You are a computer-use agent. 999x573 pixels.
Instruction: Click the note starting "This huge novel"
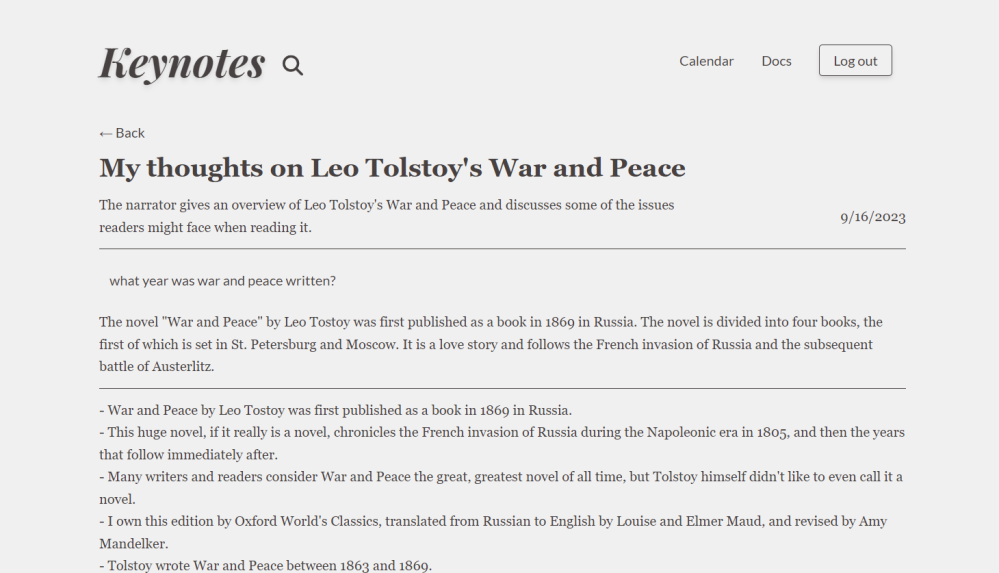(x=501, y=443)
